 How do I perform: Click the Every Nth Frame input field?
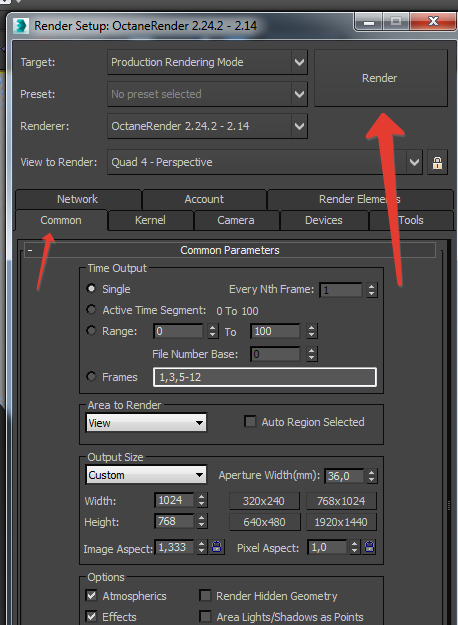[x=341, y=290]
